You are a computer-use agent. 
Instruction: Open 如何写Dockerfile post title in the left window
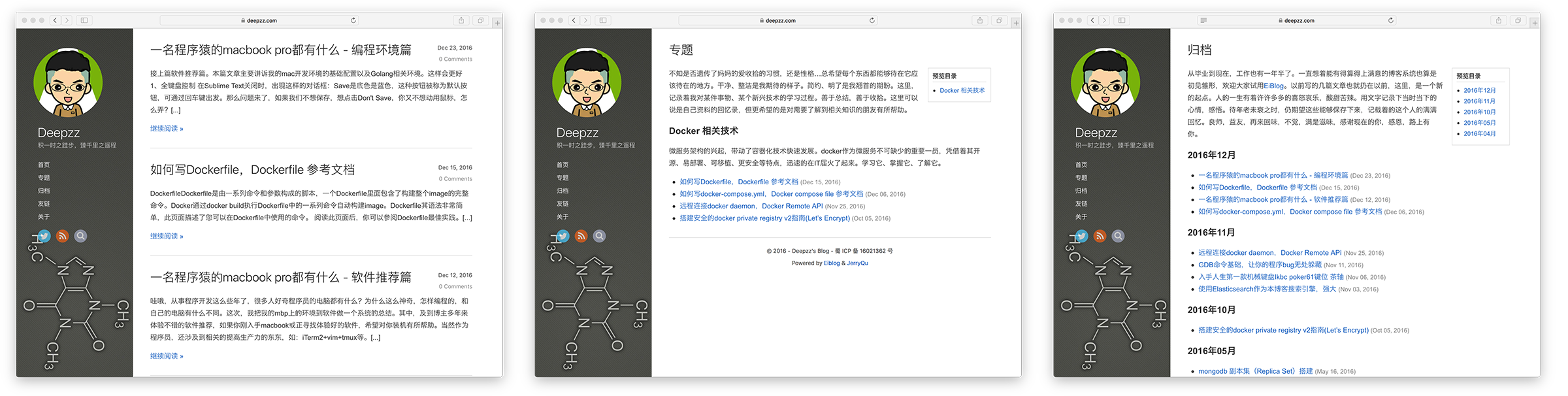click(x=252, y=170)
